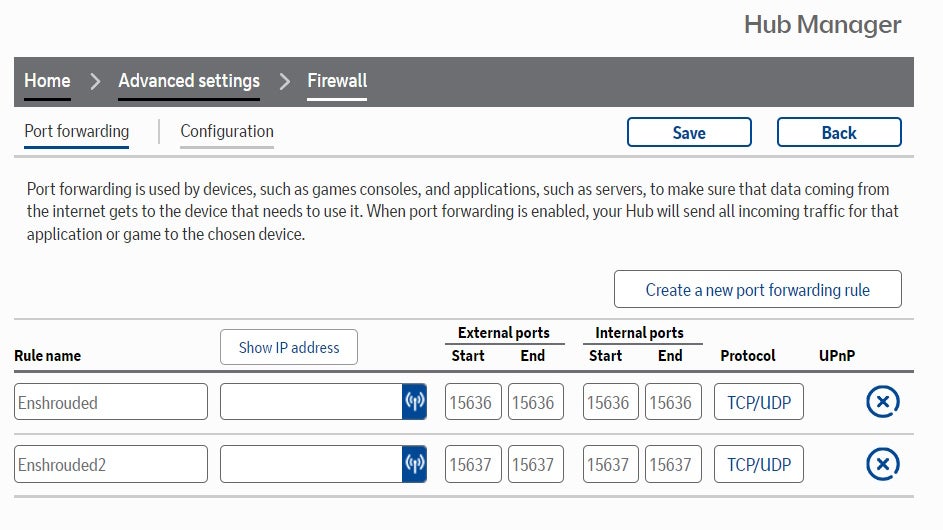Edit the Enshrouded rule name field
The height and width of the screenshot is (530, 943).
[111, 402]
